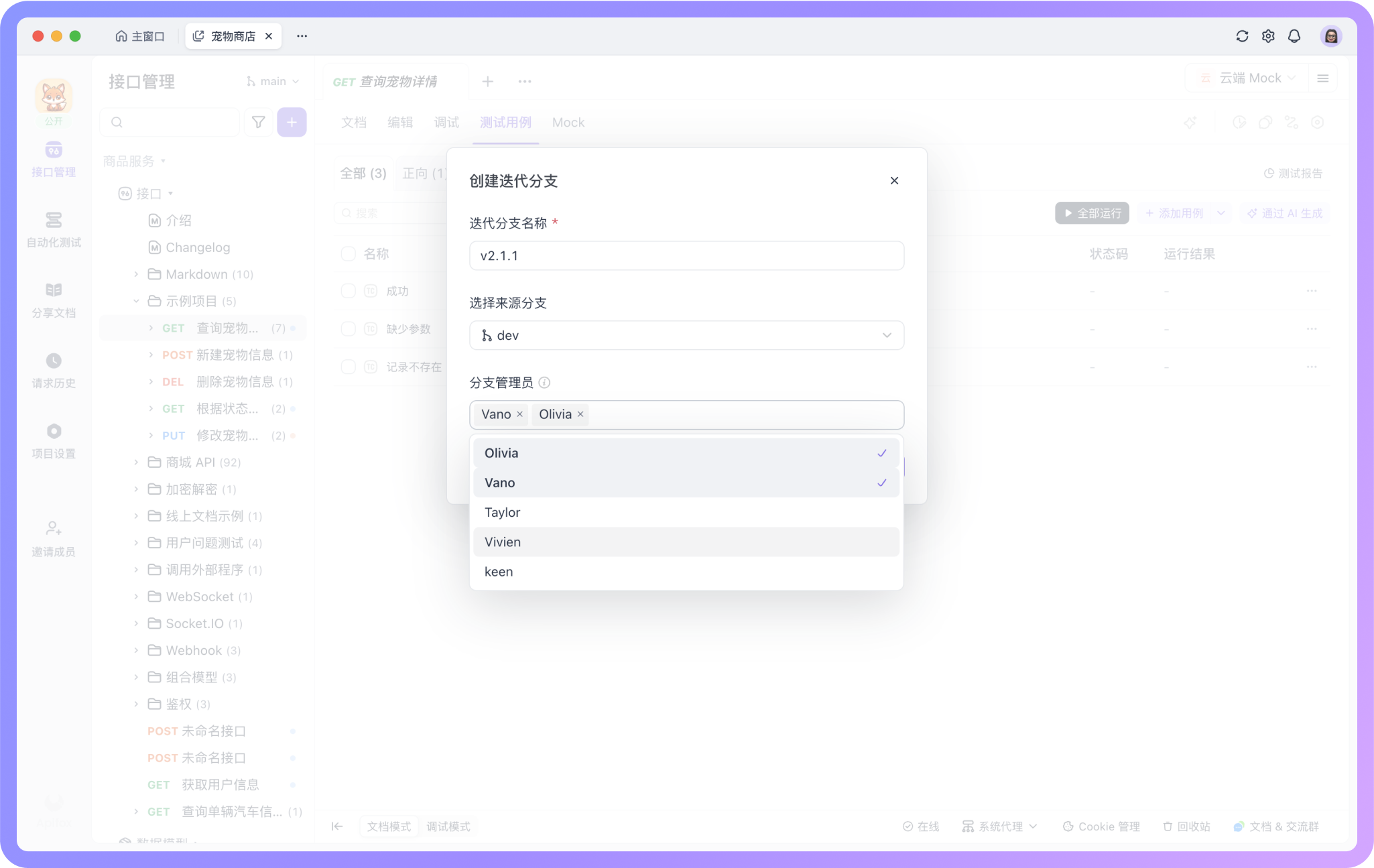The width and height of the screenshot is (1374, 868).
Task: Switch to the 主窗口 tab
Action: point(140,36)
